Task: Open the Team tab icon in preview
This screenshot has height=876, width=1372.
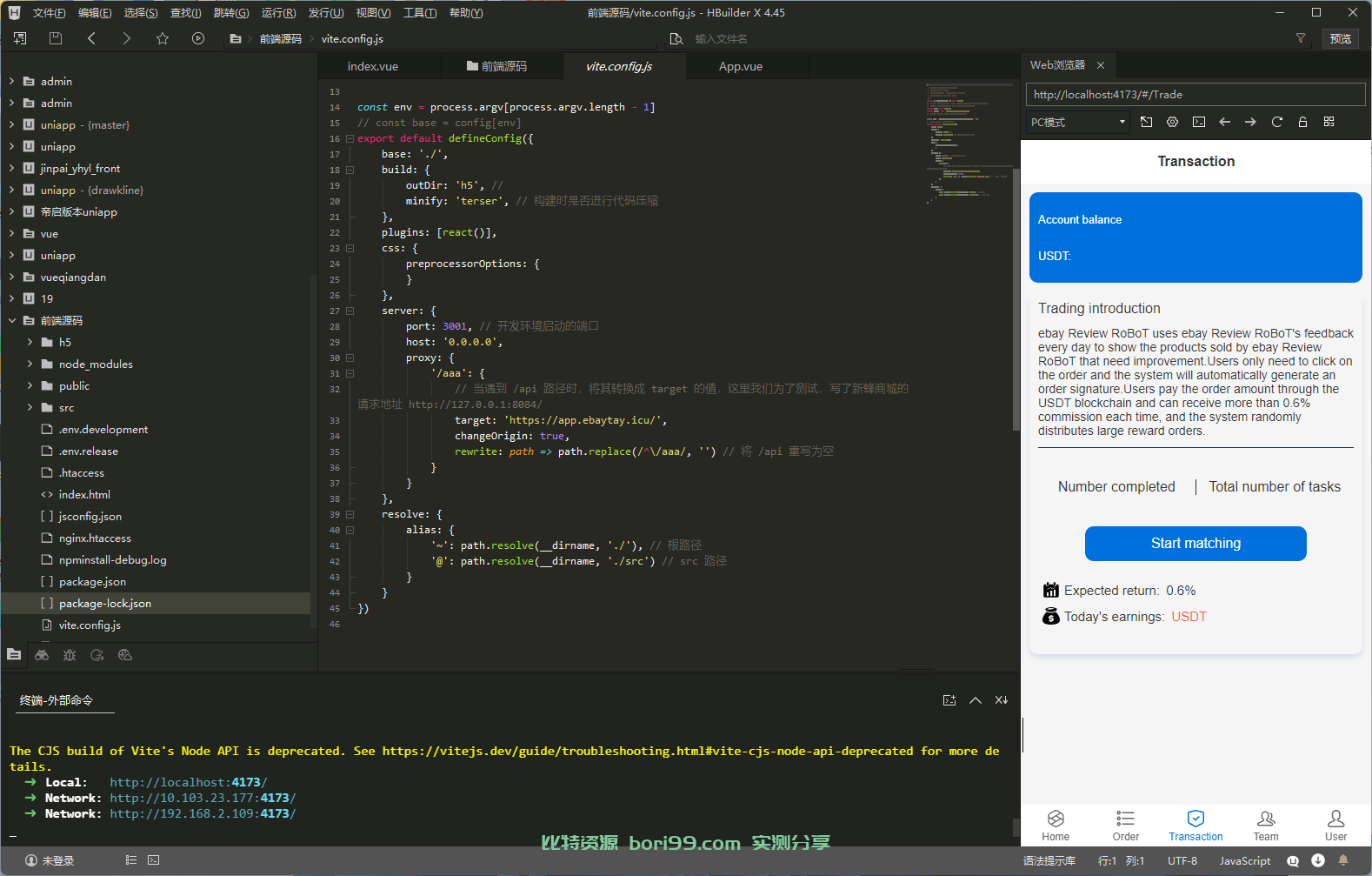Action: (1266, 819)
